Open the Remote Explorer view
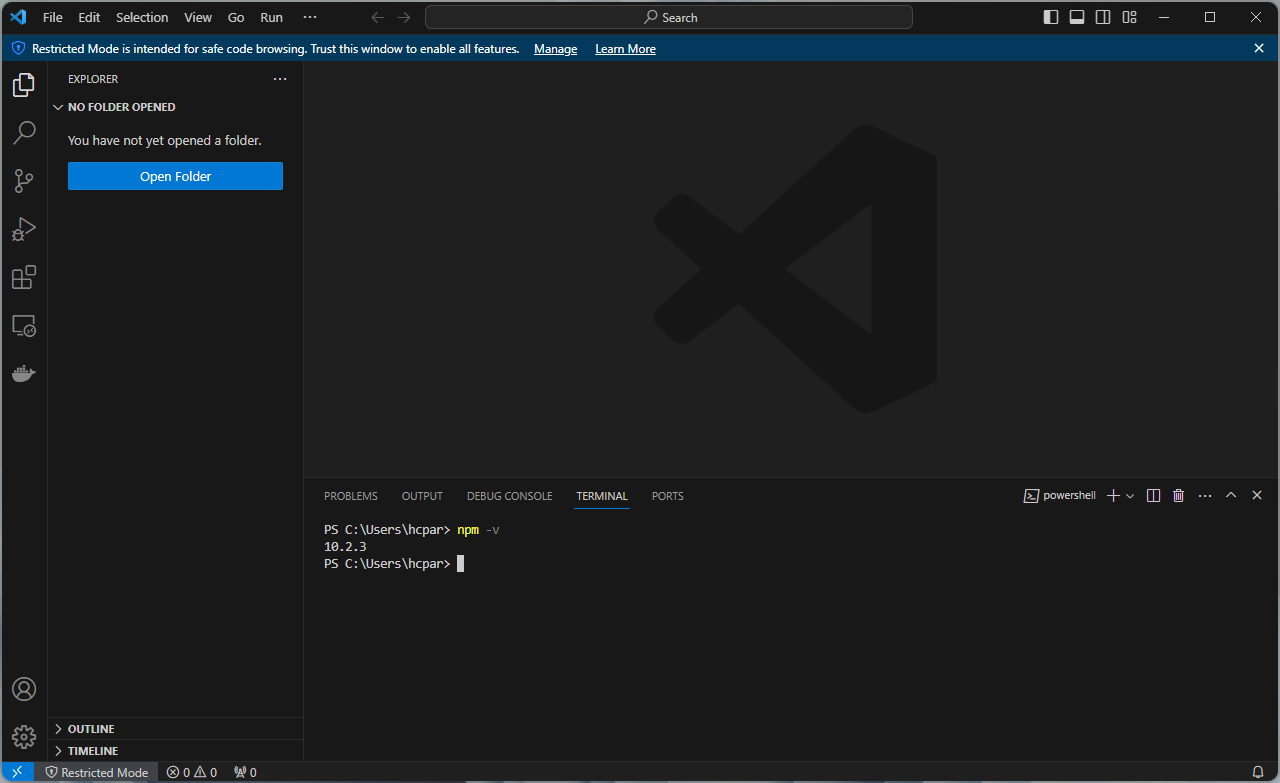 coord(24,325)
